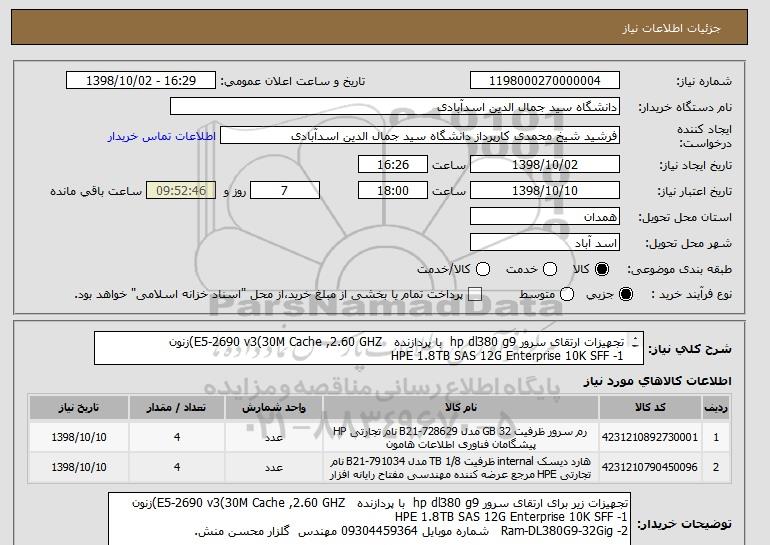The height and width of the screenshot is (545, 770).
Task: Click the واحد شمارش column header
Action: 274,408
